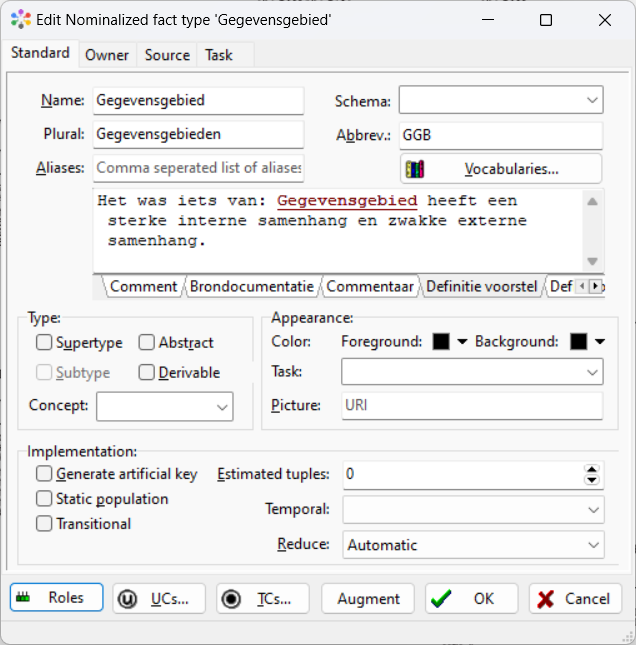Click the Aliases input field
Image resolution: width=636 pixels, height=645 pixels.
click(x=198, y=168)
